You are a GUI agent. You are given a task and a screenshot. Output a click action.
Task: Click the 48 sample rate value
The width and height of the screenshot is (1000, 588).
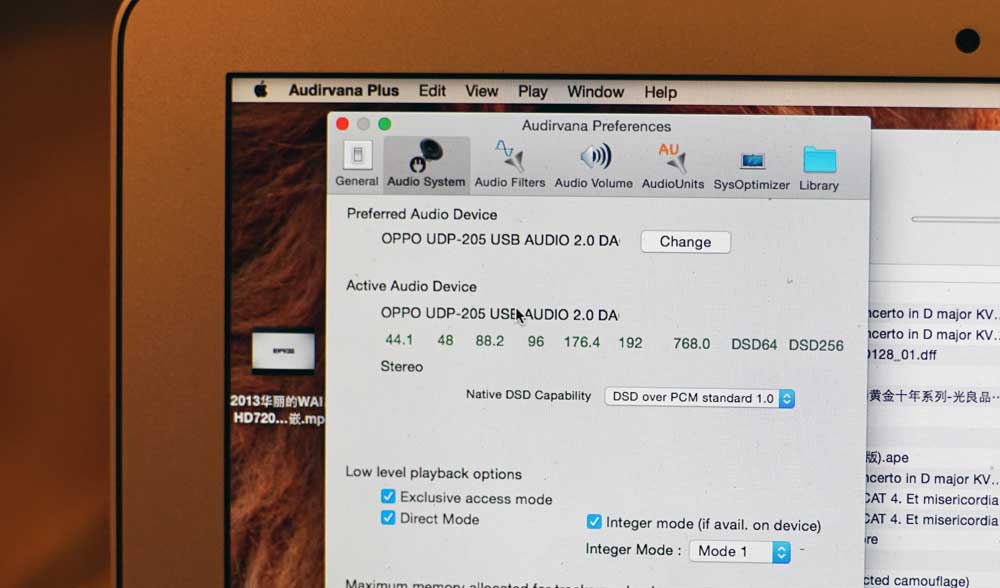point(445,341)
